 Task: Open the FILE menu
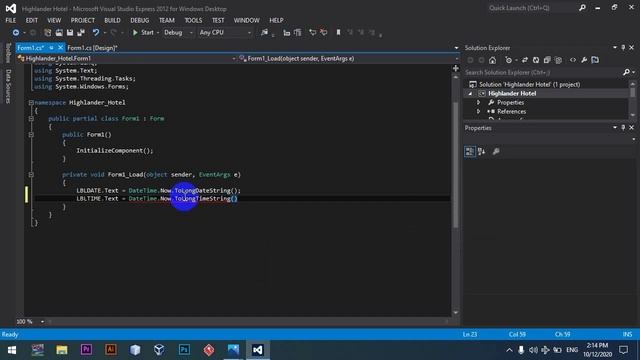tap(11, 20)
